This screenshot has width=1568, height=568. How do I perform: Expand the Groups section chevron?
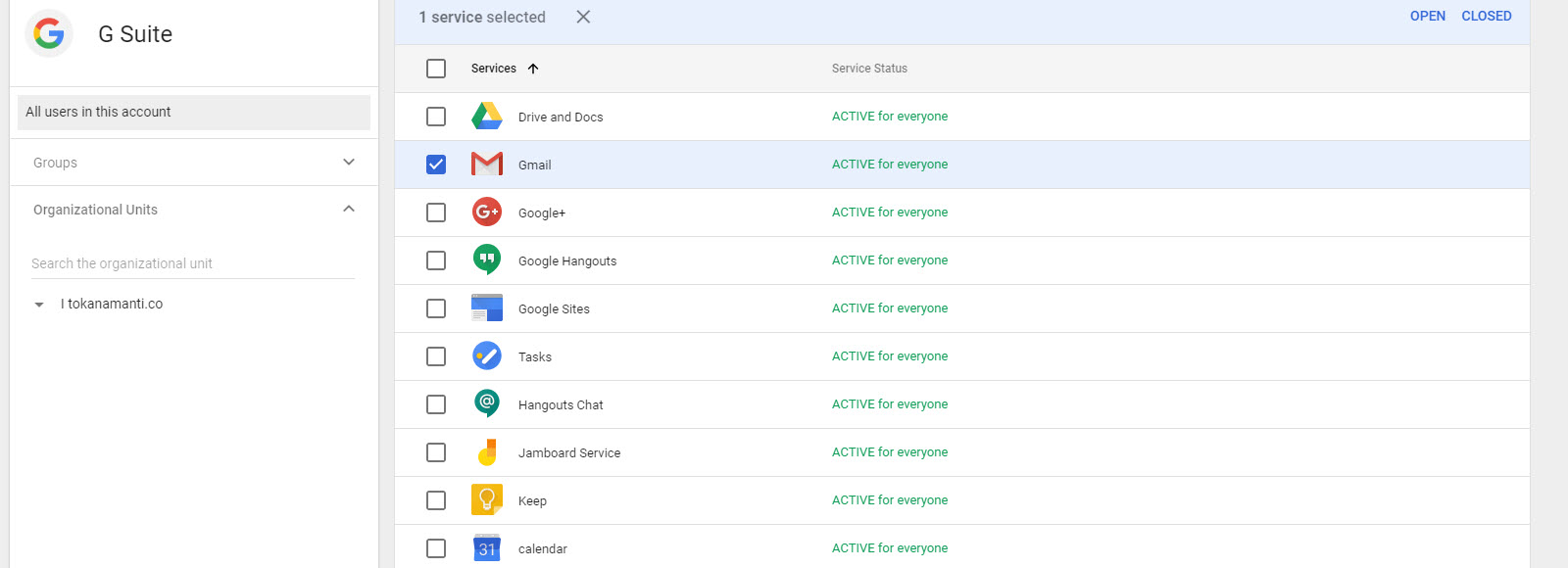coord(349,162)
